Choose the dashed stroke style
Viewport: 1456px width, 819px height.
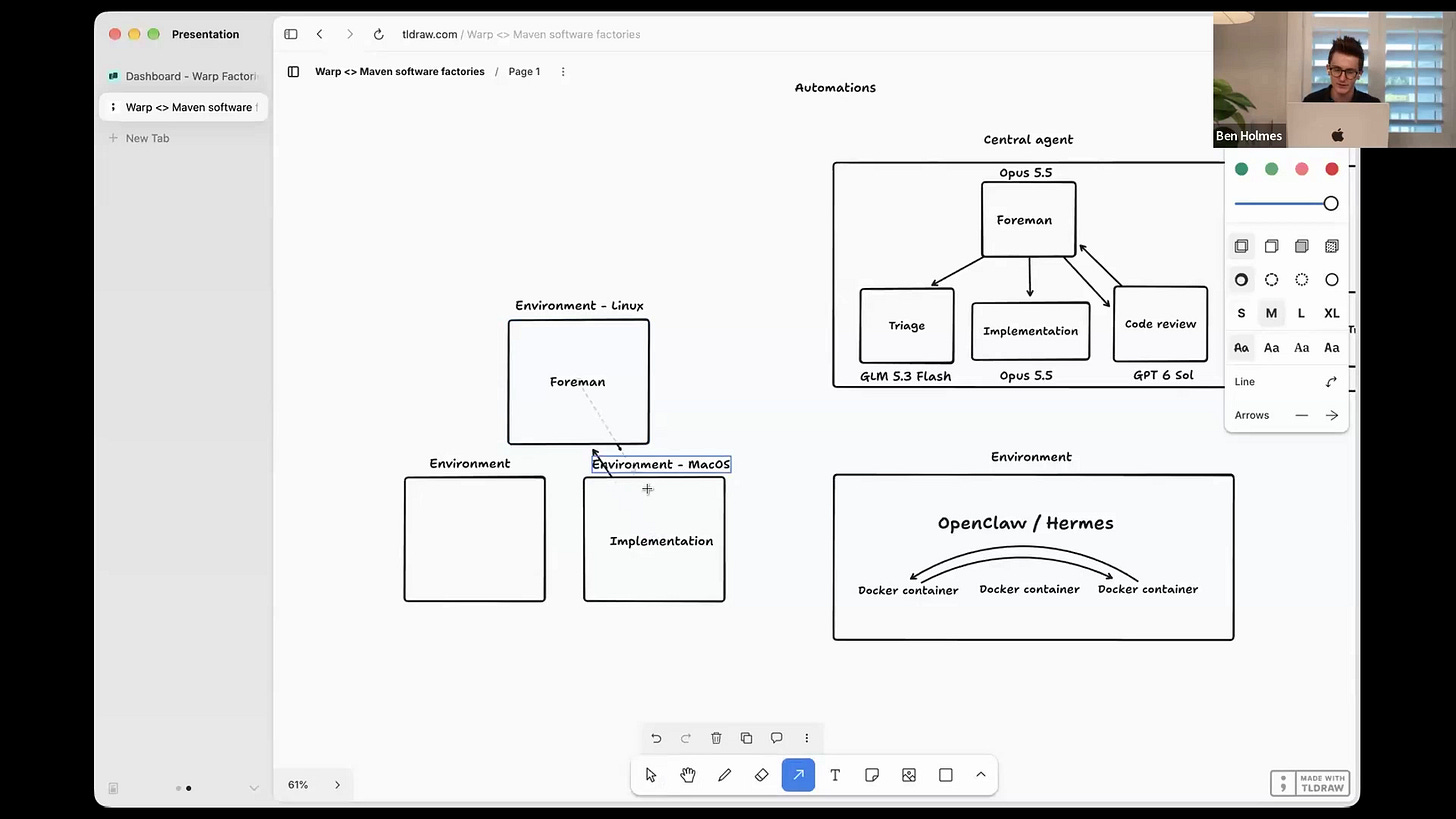(1271, 280)
